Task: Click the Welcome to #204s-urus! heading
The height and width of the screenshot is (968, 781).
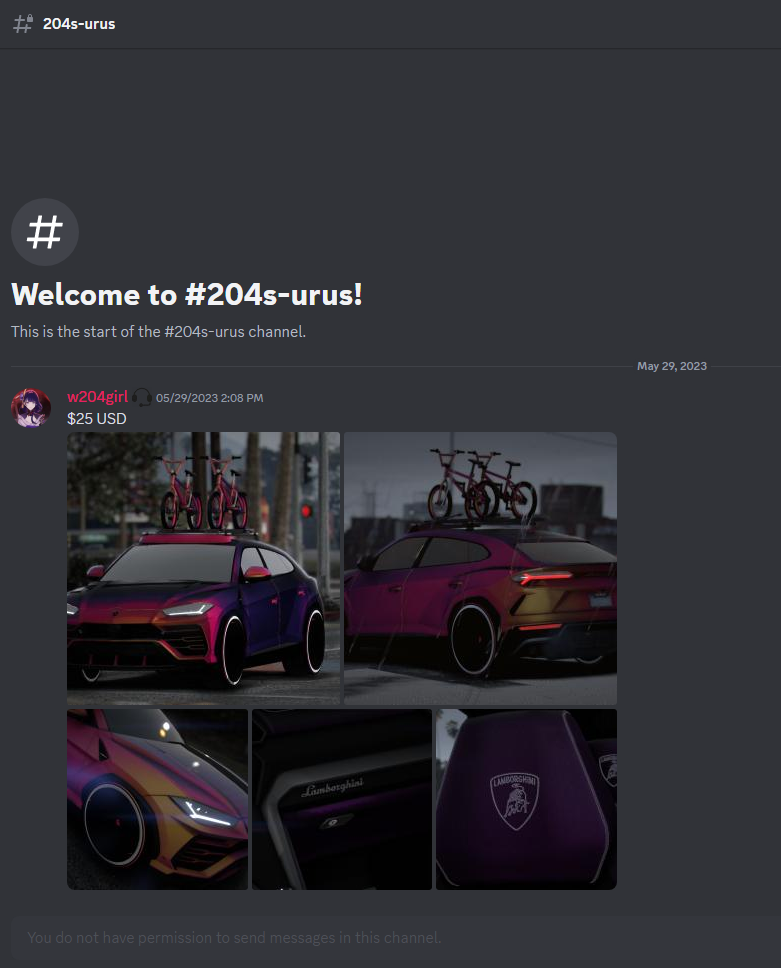Action: pos(187,294)
